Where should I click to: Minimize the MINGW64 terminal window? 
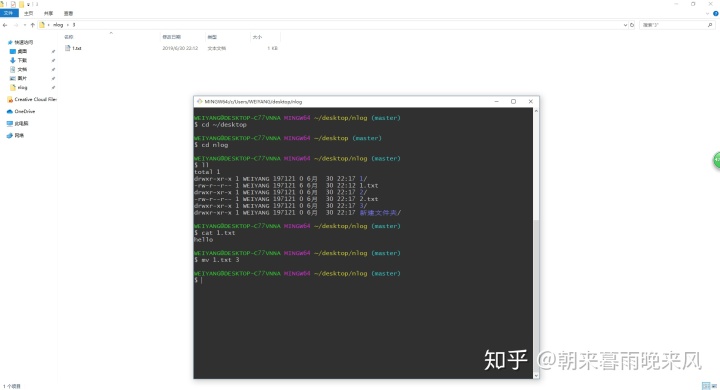click(496, 102)
